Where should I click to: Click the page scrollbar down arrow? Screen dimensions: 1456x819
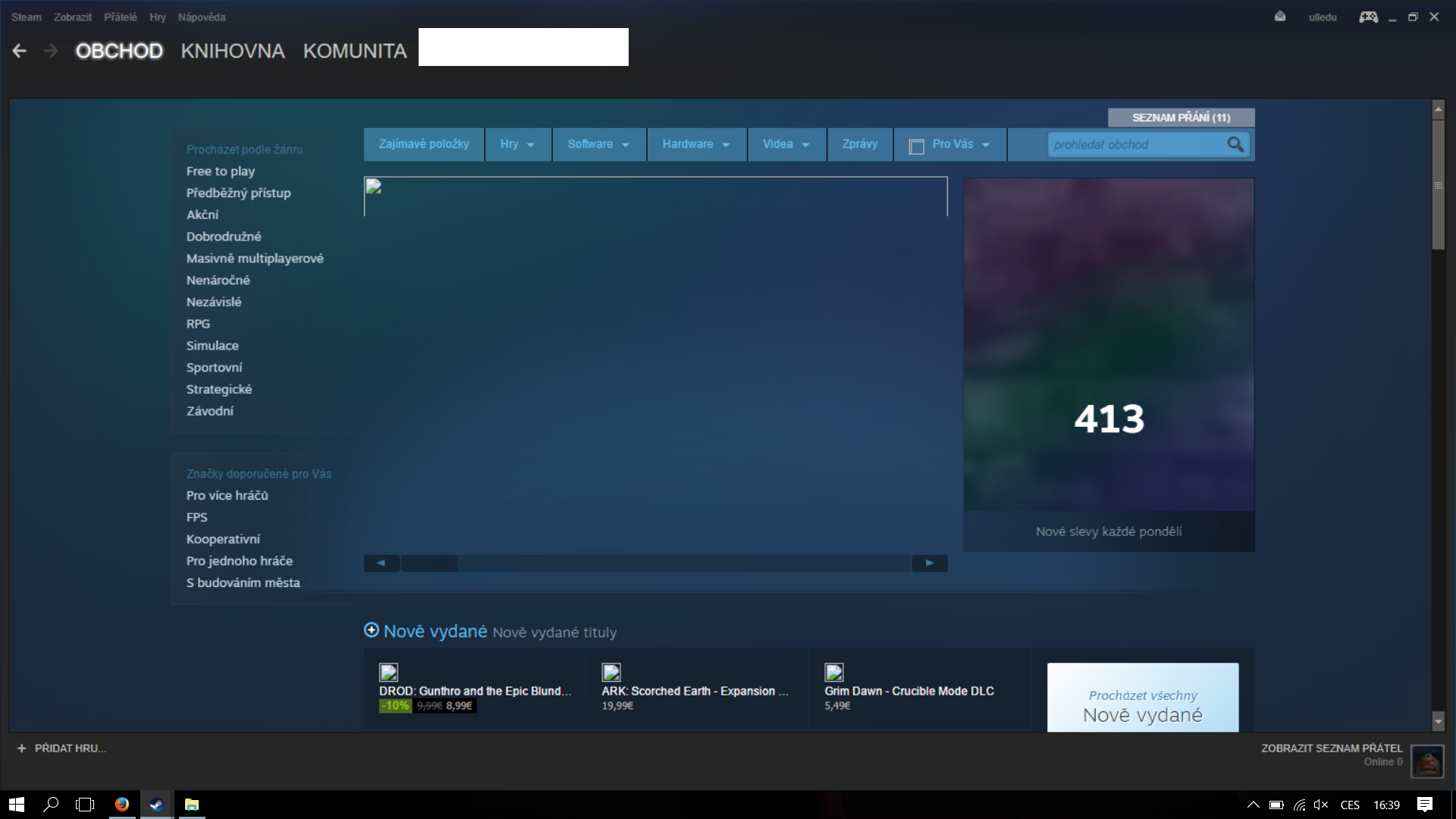(1438, 720)
